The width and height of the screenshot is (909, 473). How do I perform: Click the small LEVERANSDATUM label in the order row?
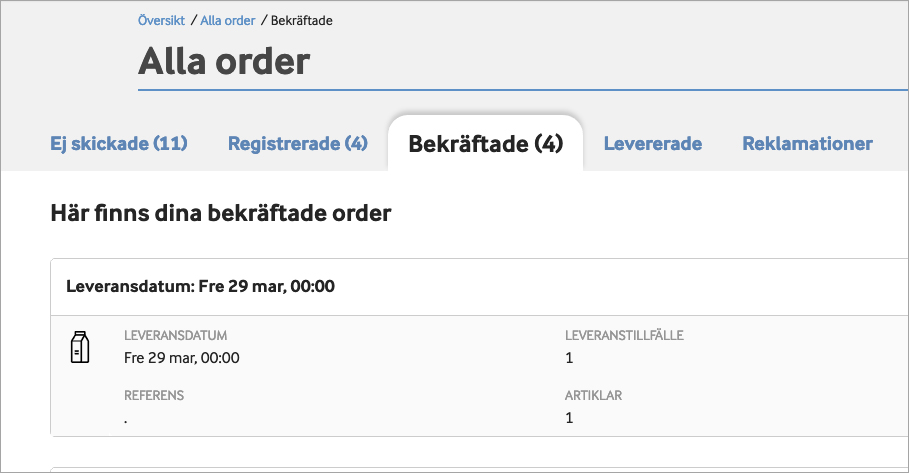176,336
